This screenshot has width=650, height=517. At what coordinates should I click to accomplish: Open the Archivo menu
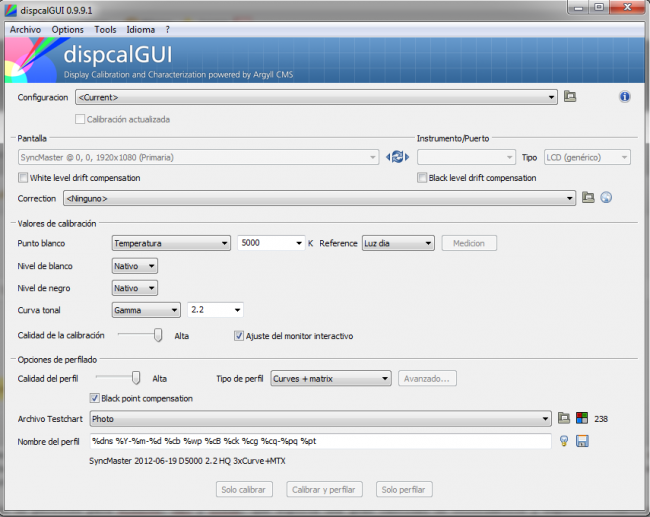coord(24,30)
